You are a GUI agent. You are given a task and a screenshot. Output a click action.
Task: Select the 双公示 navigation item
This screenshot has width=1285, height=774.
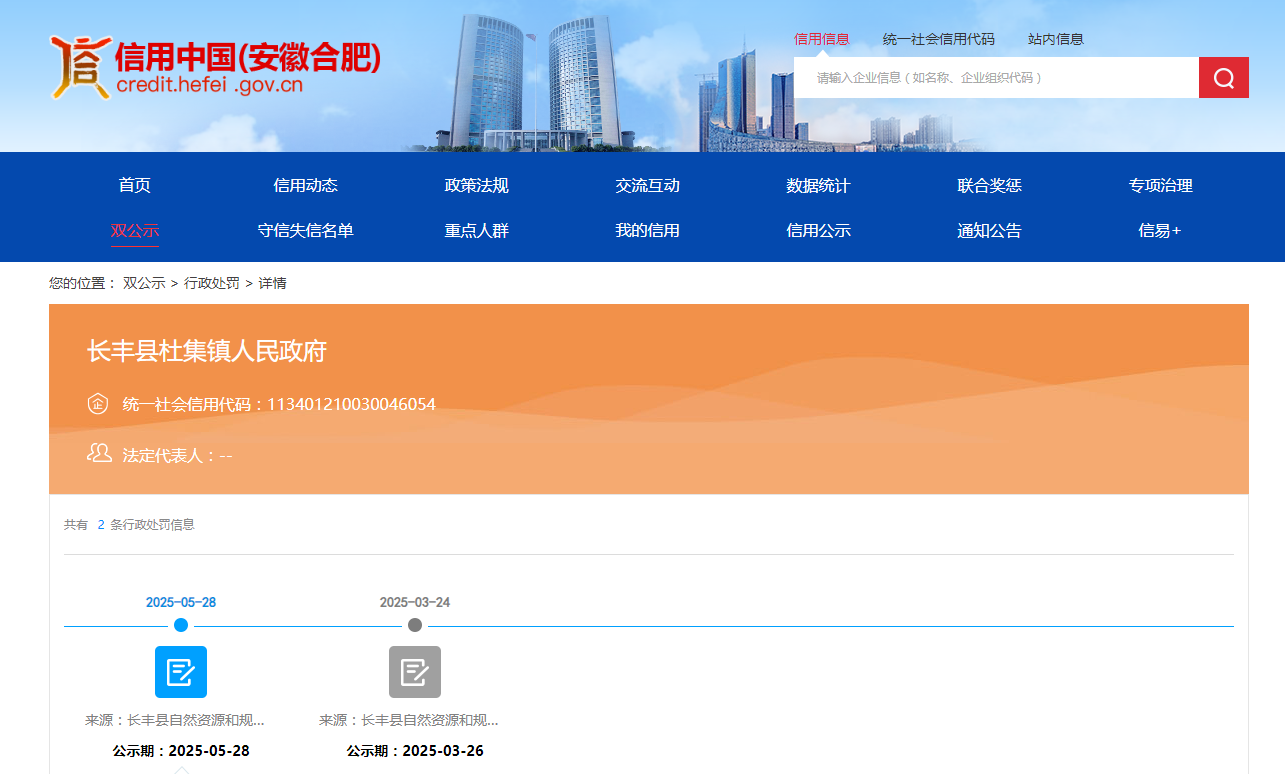click(x=135, y=231)
